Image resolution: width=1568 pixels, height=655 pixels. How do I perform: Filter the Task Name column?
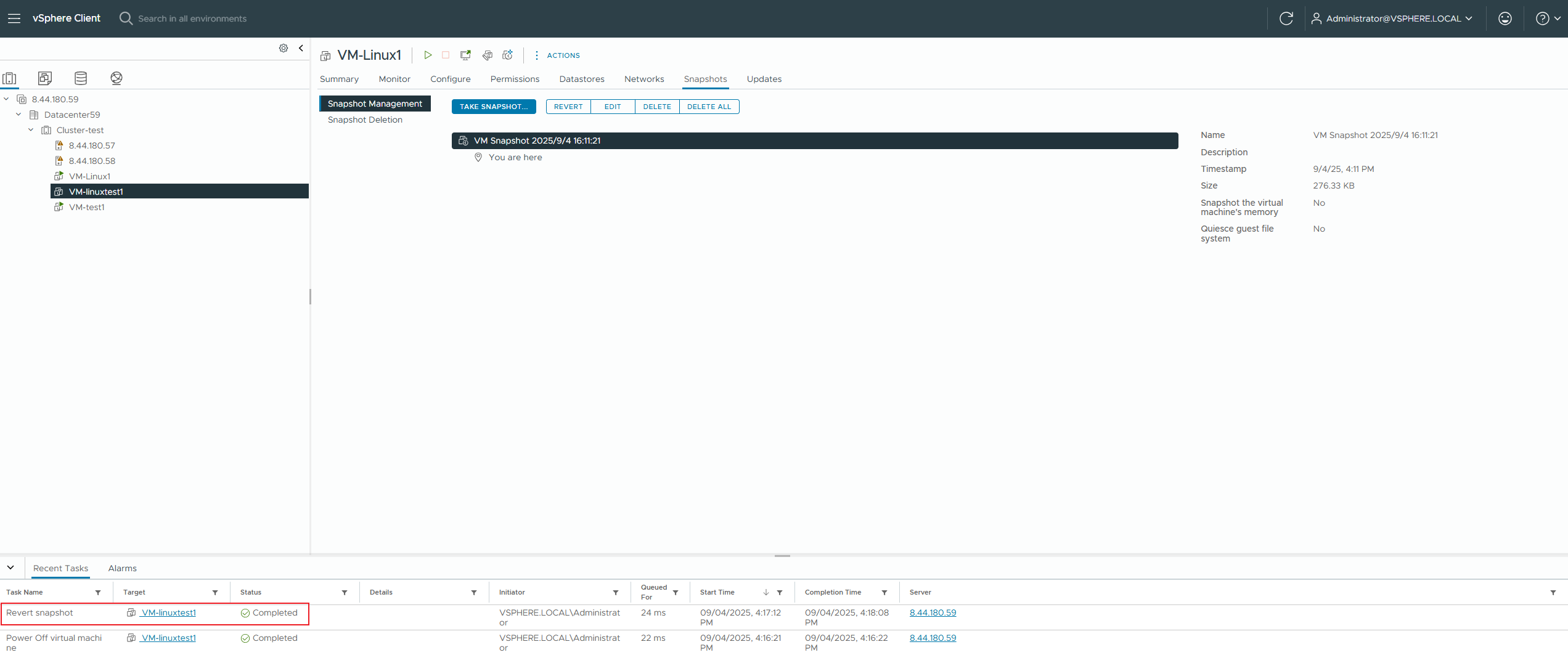[98, 593]
